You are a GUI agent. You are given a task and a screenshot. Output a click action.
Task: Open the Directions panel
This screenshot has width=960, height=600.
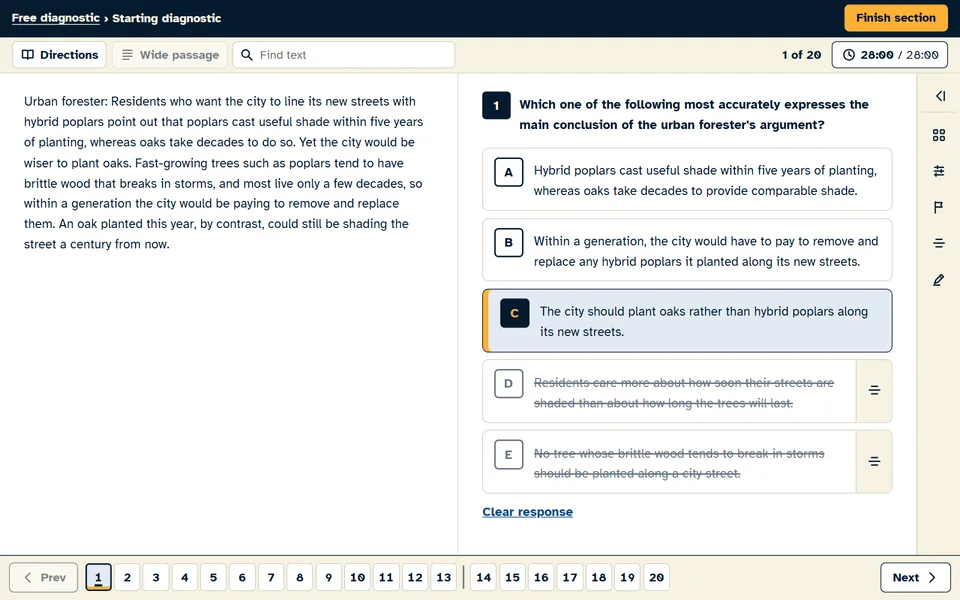click(59, 55)
